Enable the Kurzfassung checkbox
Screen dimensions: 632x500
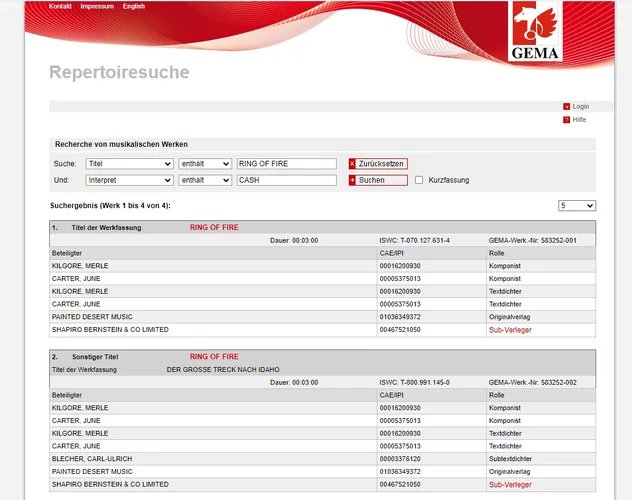[419, 180]
